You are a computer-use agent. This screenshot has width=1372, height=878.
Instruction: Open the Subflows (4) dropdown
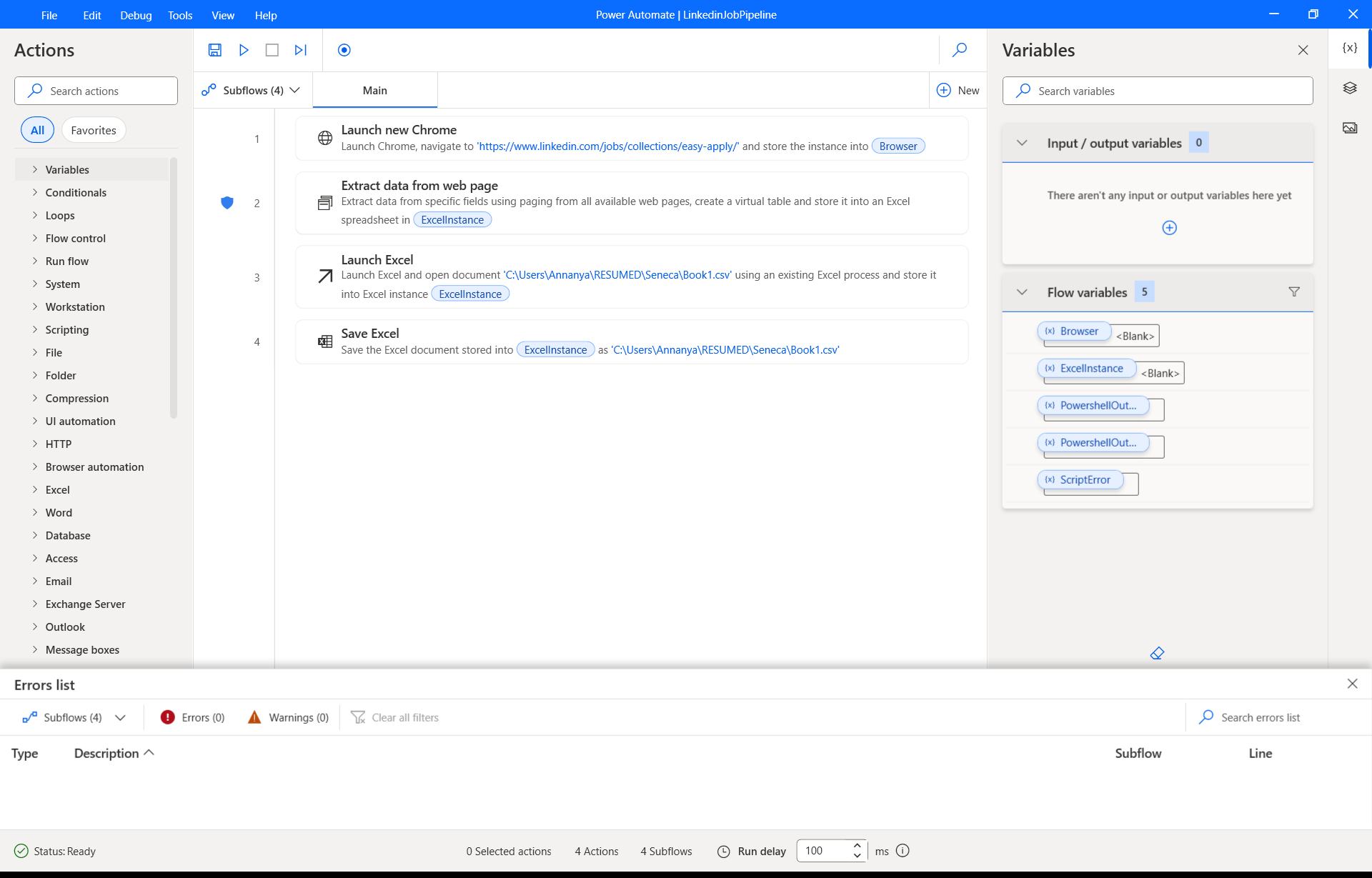coord(252,90)
